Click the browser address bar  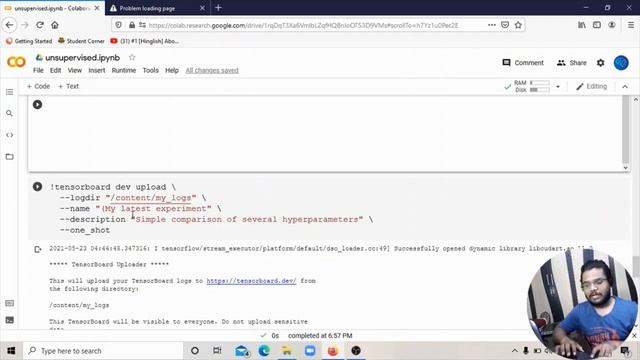coord(302,25)
